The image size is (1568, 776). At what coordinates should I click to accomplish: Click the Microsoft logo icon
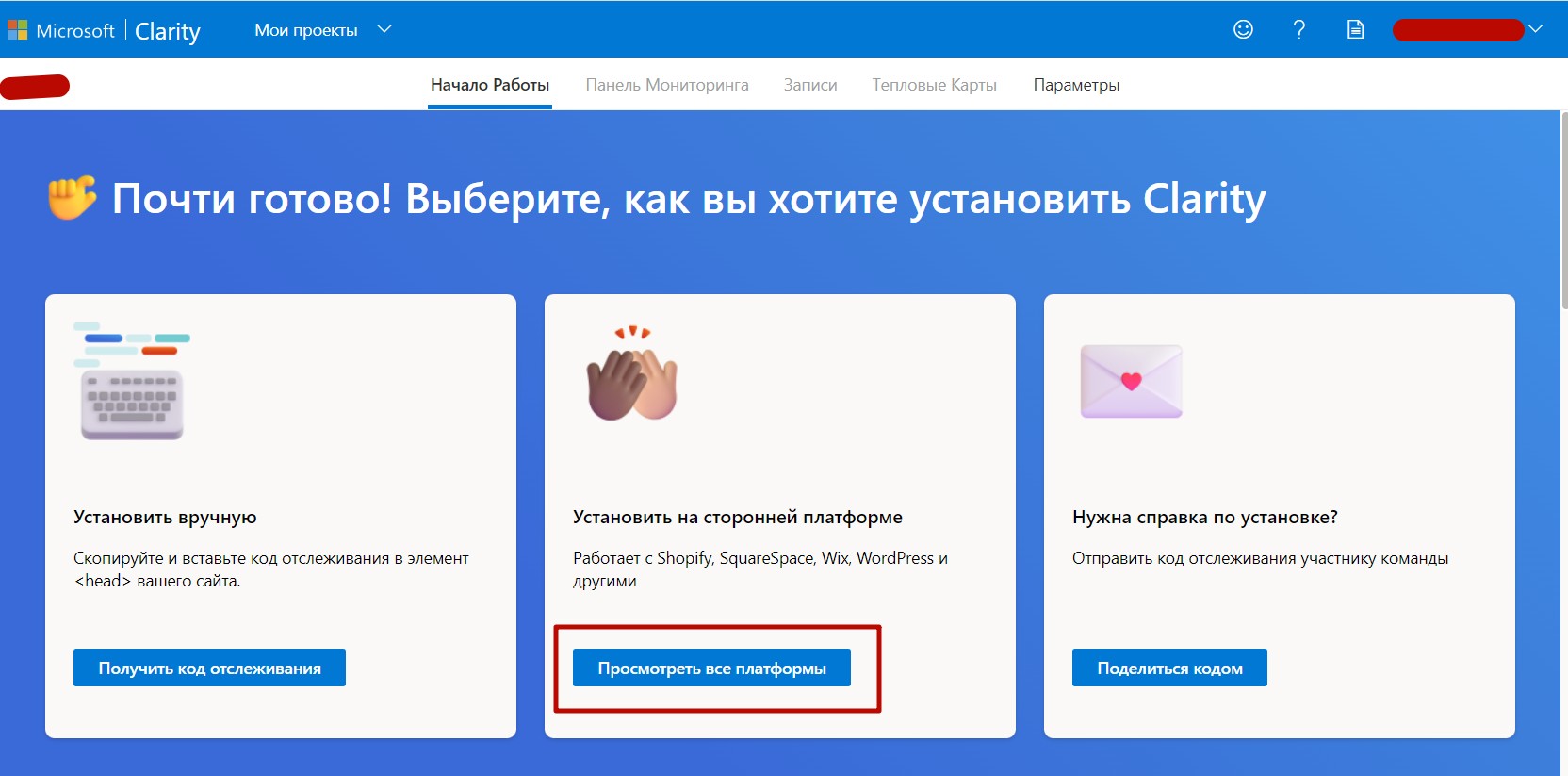point(17,30)
